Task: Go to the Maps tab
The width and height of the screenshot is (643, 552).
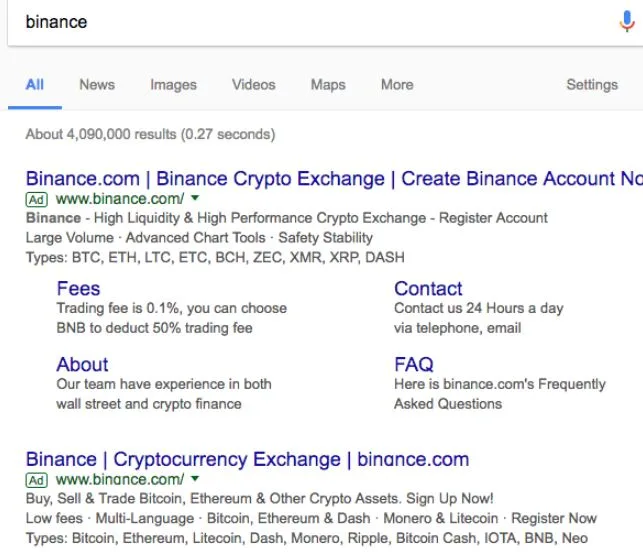Action: [328, 85]
